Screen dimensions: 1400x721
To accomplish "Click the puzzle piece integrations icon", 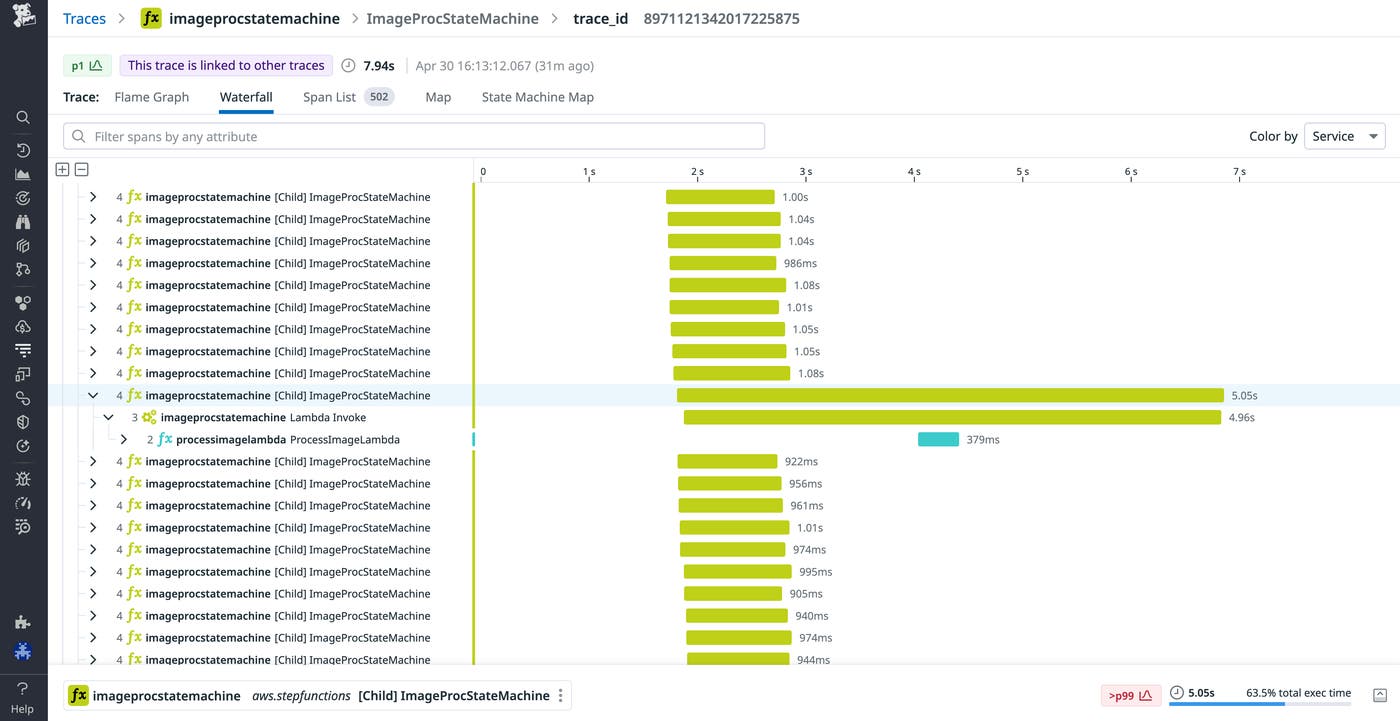I will pos(23,622).
